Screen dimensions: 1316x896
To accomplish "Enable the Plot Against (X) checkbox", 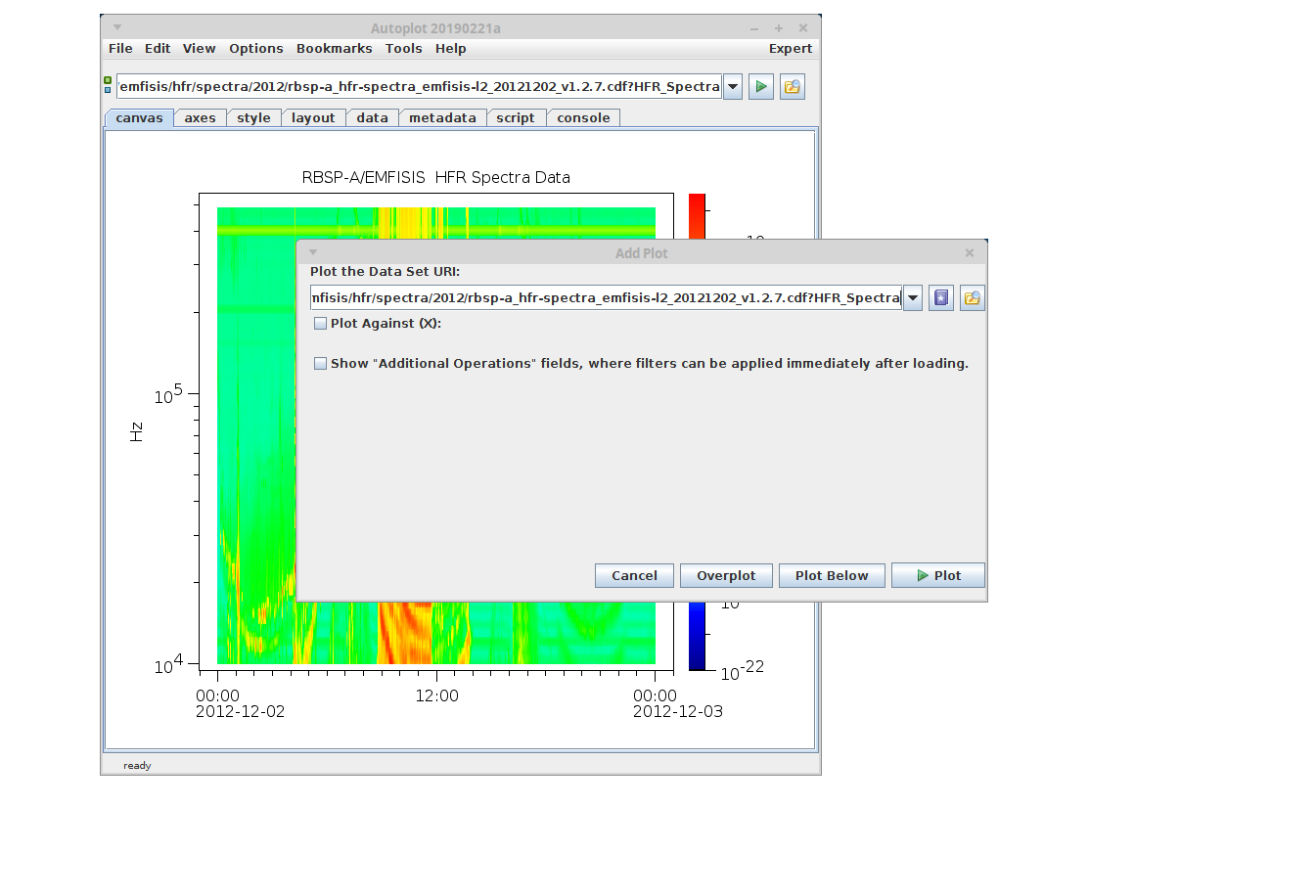I will (x=320, y=324).
